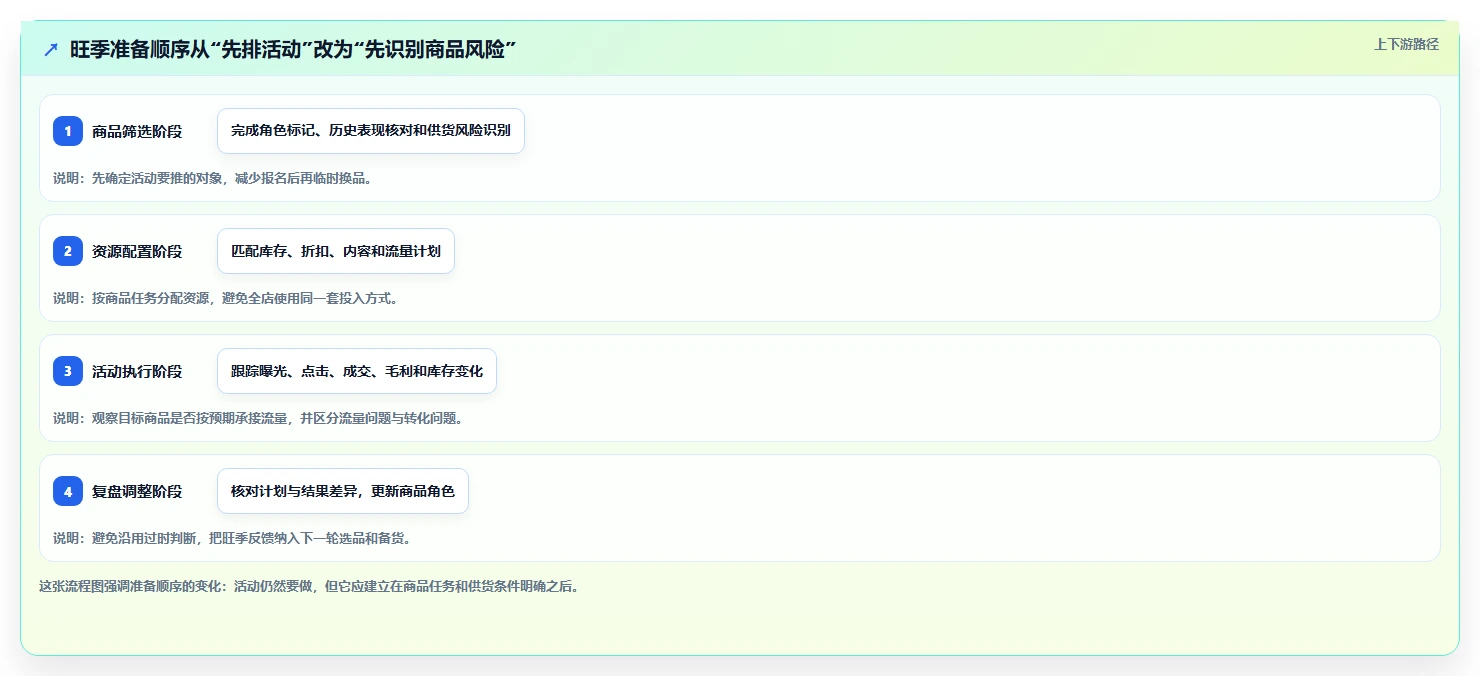This screenshot has height=676, width=1480.
Task: Click the 上下游路径 label
Action: [1406, 44]
